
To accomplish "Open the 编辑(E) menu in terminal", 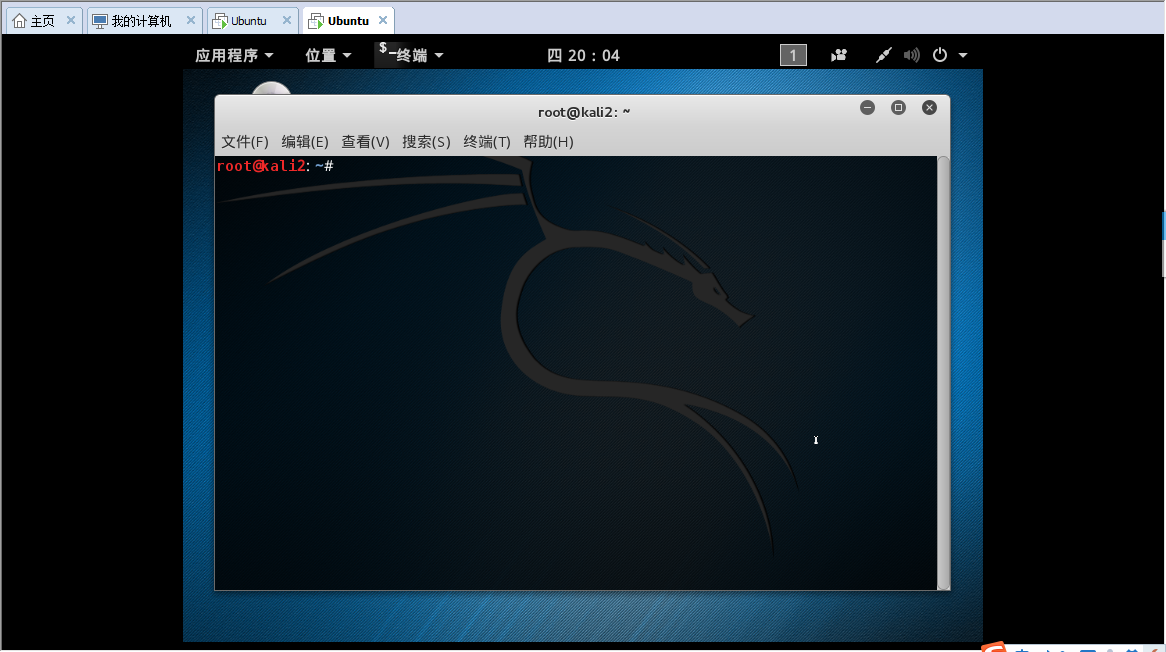I will click(305, 142).
